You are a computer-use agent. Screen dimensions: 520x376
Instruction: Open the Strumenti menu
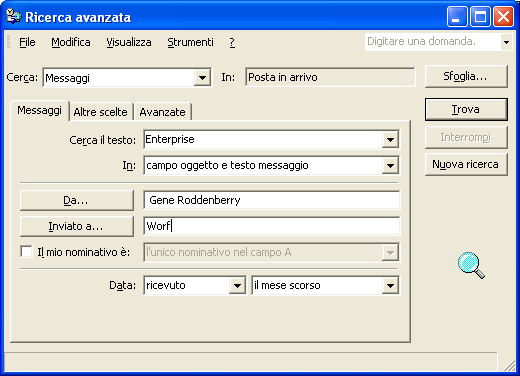pos(190,42)
